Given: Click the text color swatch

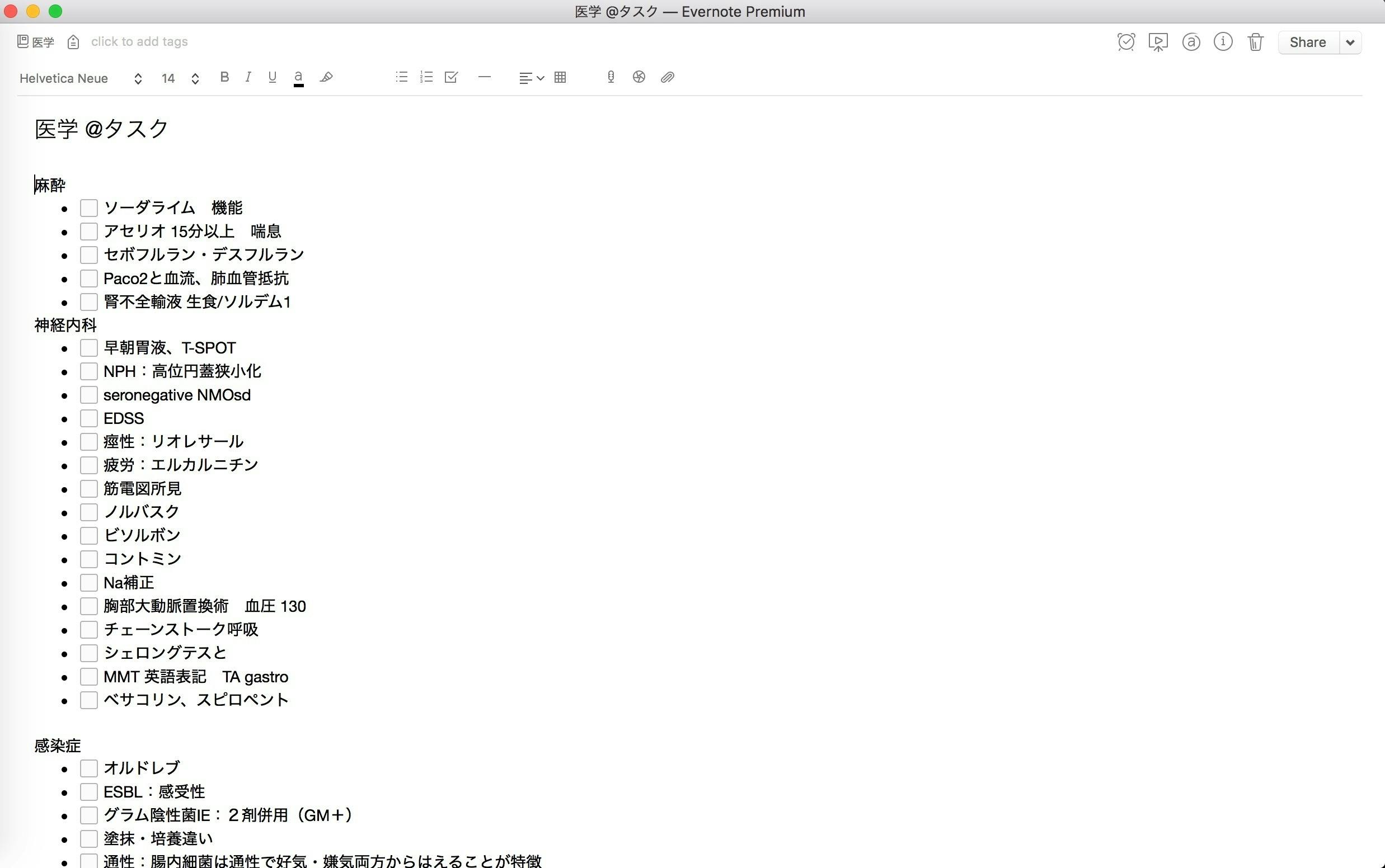Looking at the screenshot, I should (298, 78).
